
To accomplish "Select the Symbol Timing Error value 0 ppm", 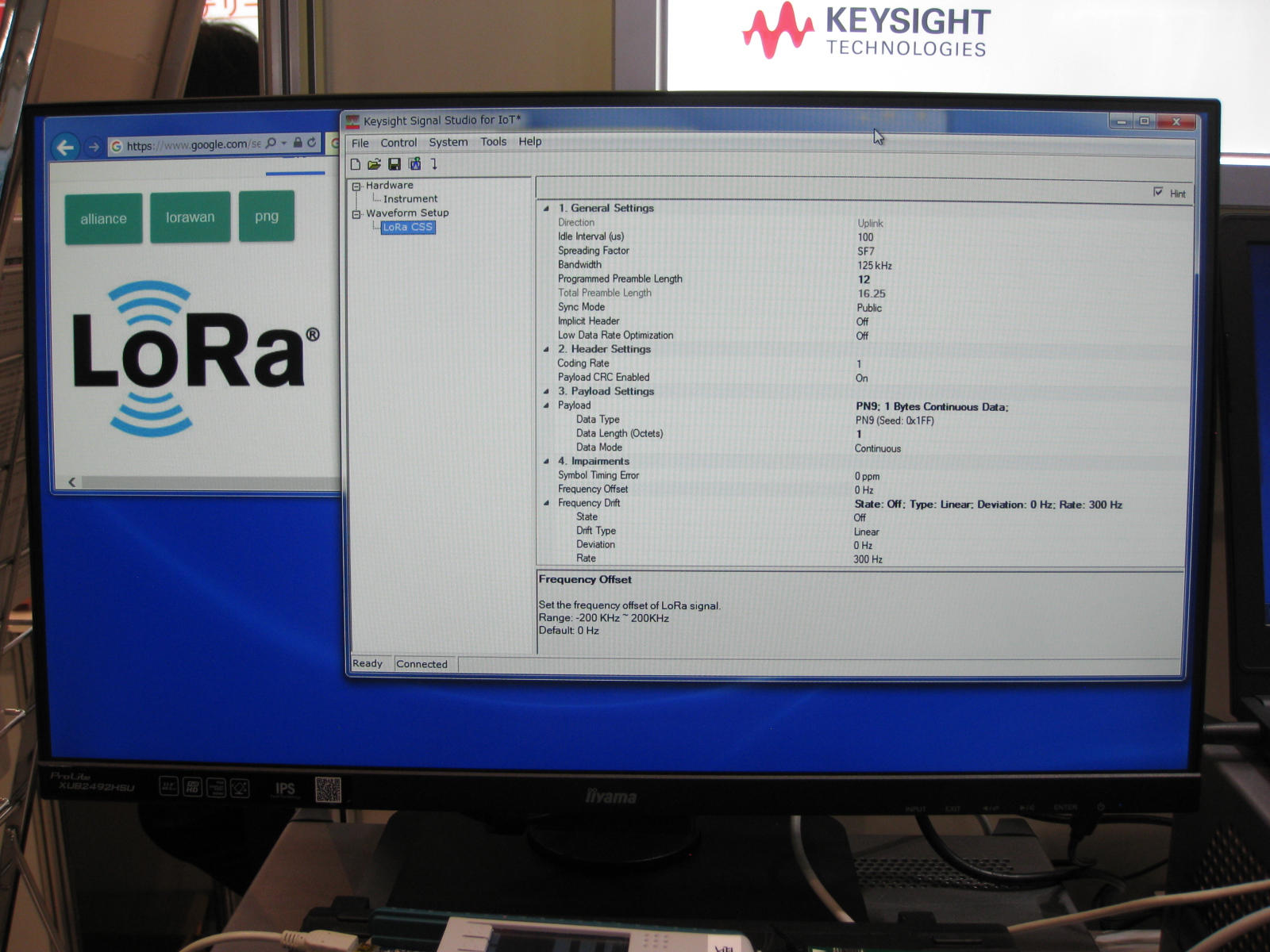I will (x=867, y=477).
